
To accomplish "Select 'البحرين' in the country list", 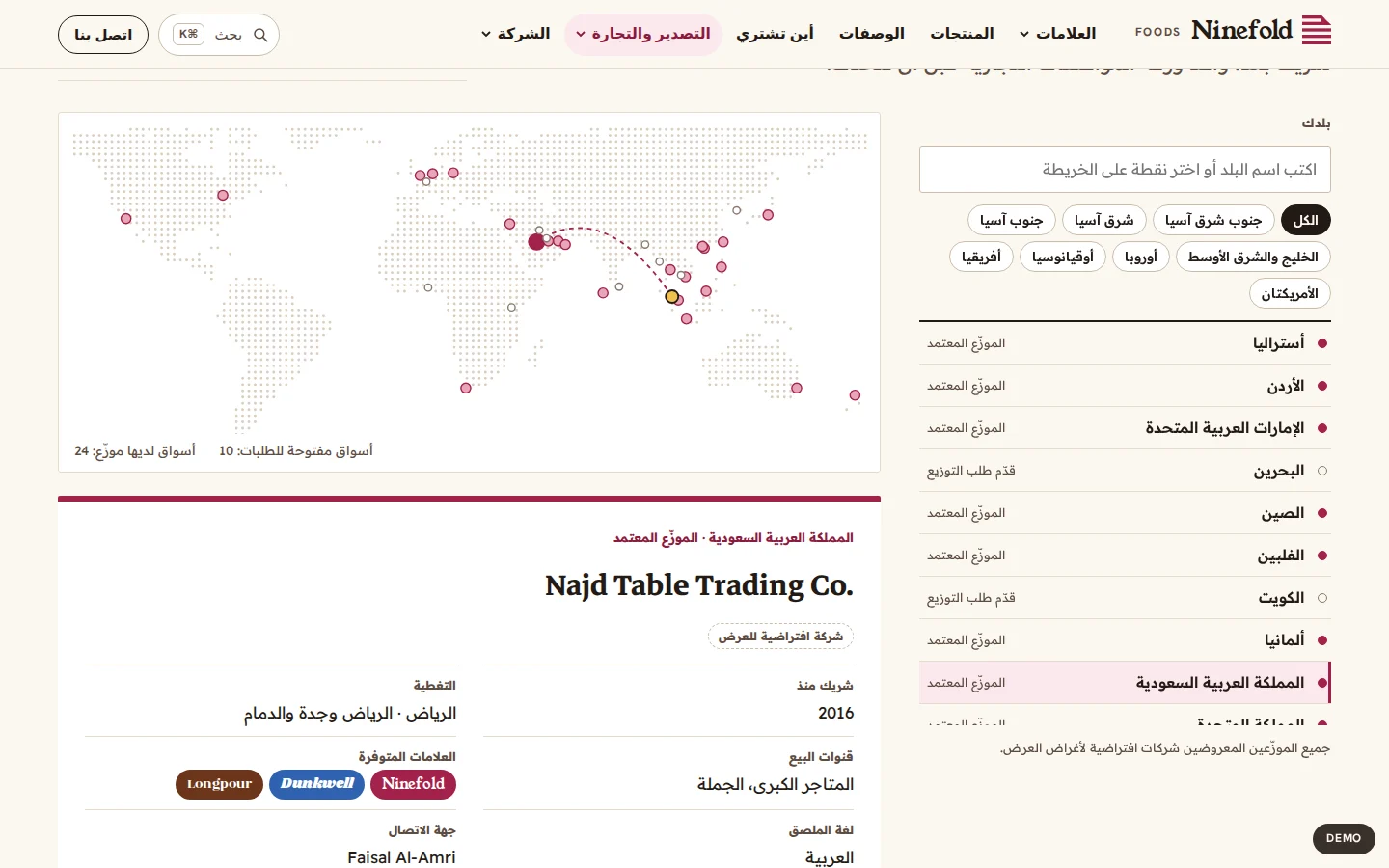I will (x=1125, y=471).
